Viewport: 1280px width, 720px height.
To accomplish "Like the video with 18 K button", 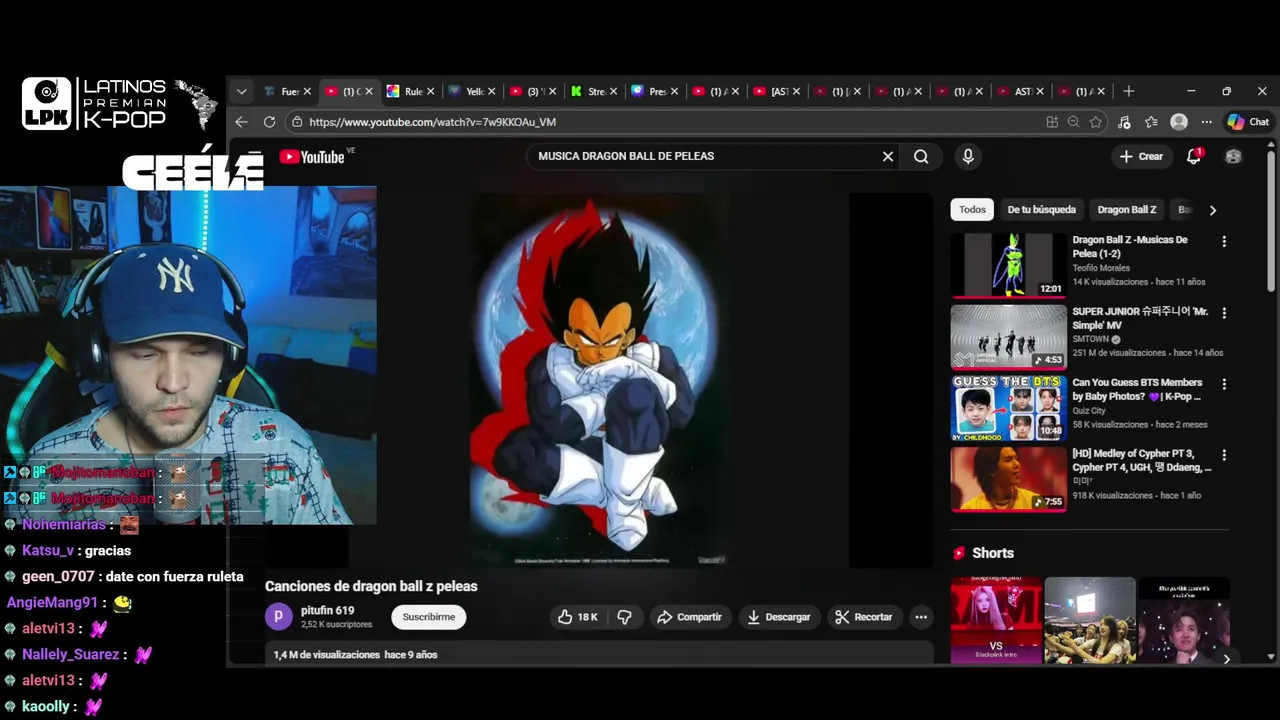I will coord(579,617).
